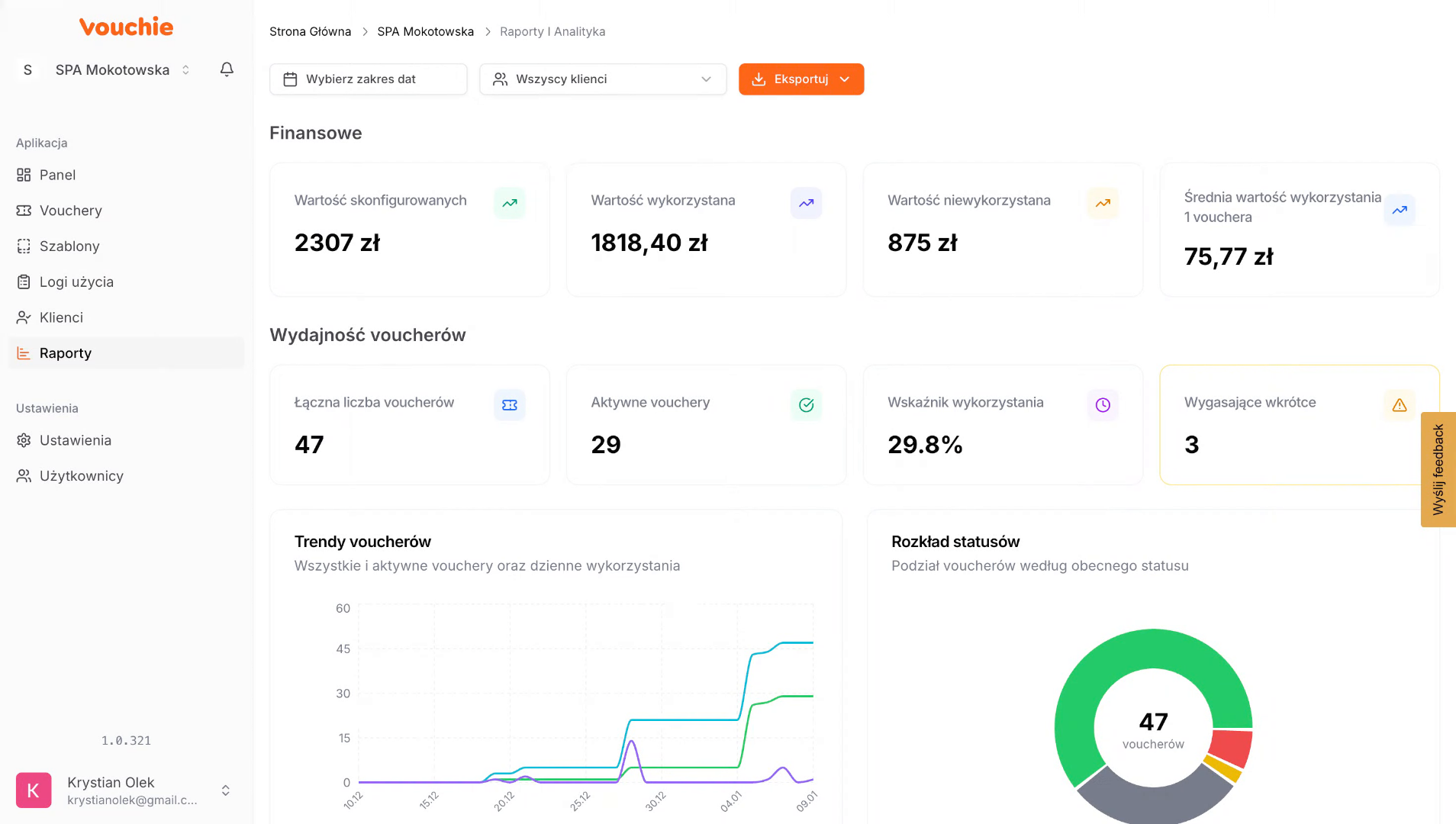This screenshot has width=1456, height=824.
Task: Click the Vouchie logo
Action: pyautogui.click(x=126, y=27)
